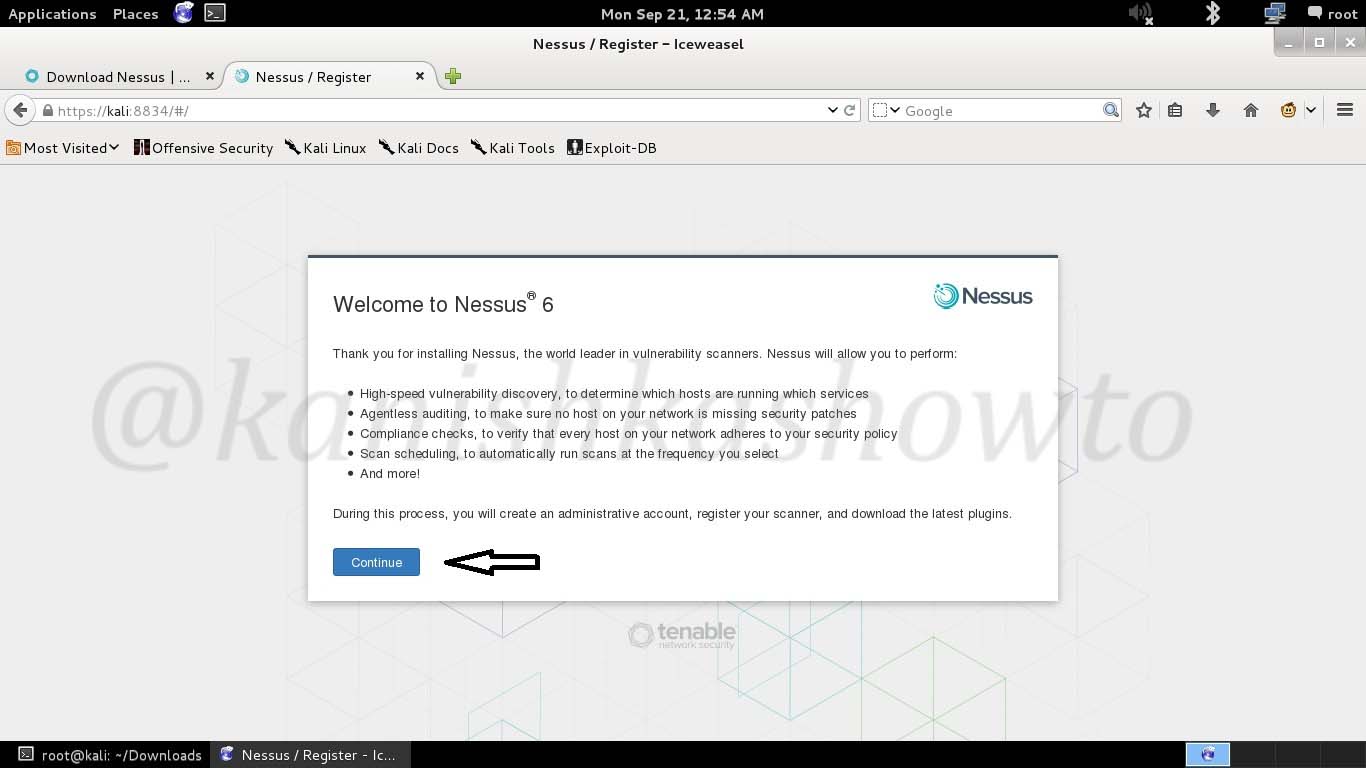This screenshot has height=768, width=1366.
Task: Open the search engine selector dropdown
Action: 886,110
